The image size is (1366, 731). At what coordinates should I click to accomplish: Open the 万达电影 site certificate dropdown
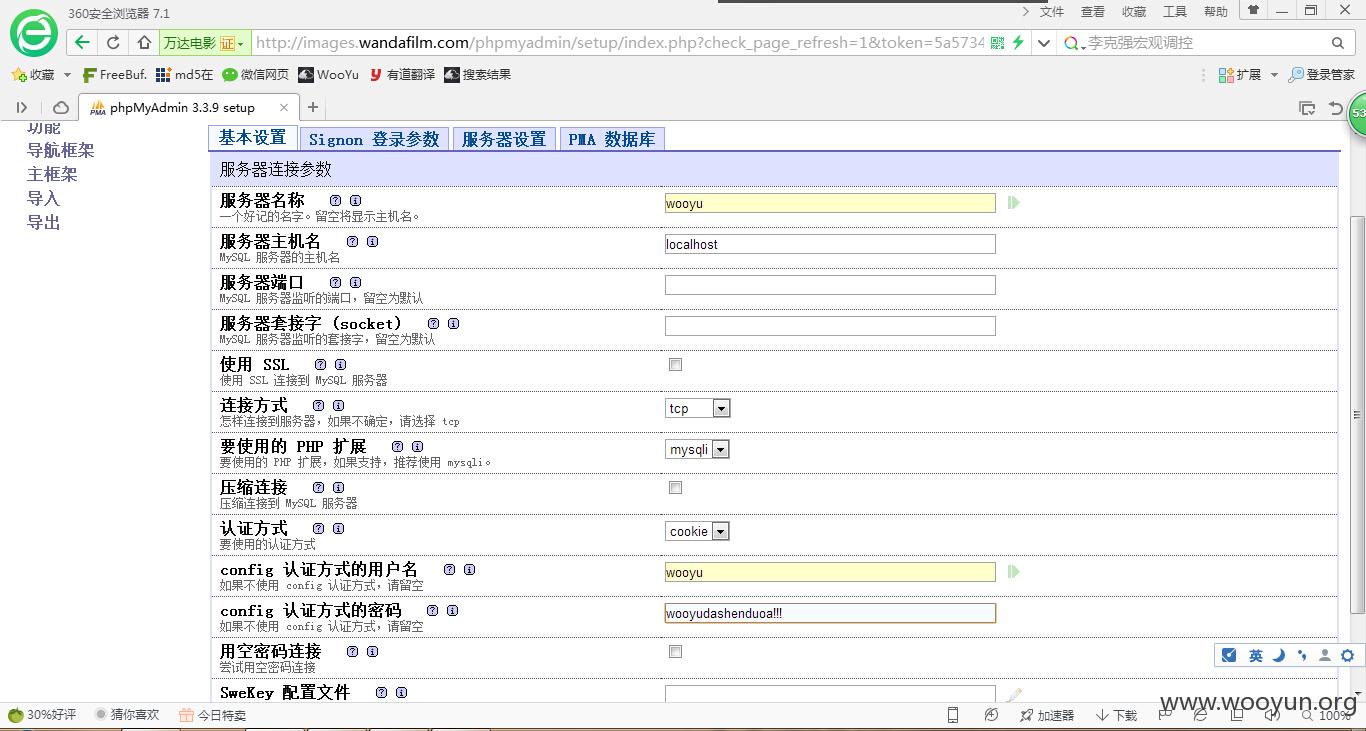pos(205,43)
